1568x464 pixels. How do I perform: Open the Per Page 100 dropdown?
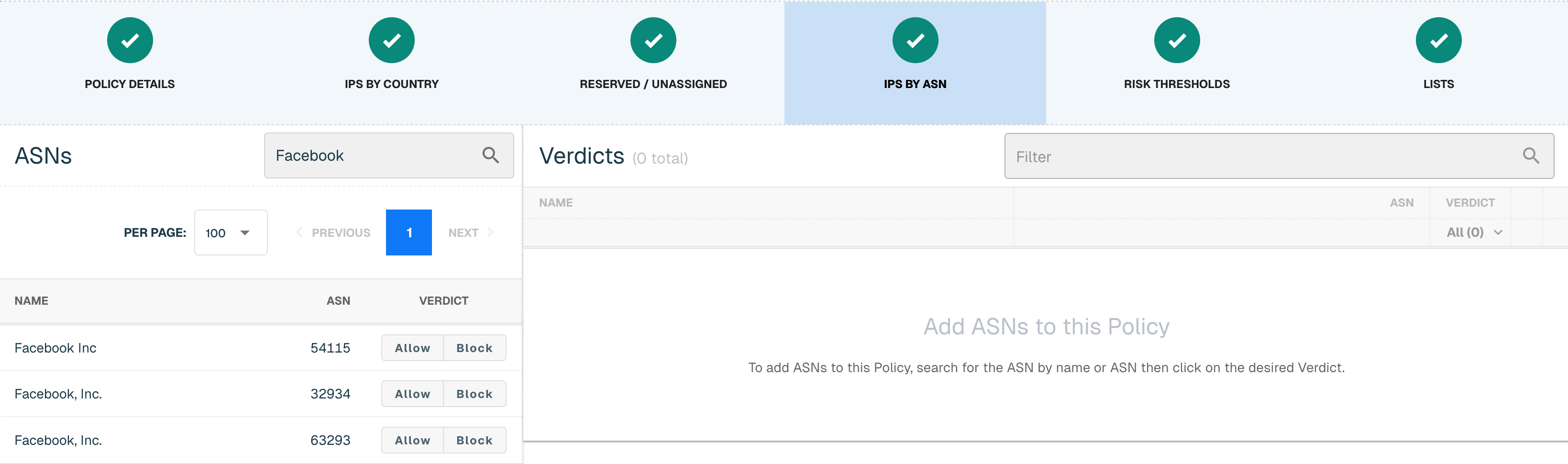(231, 232)
